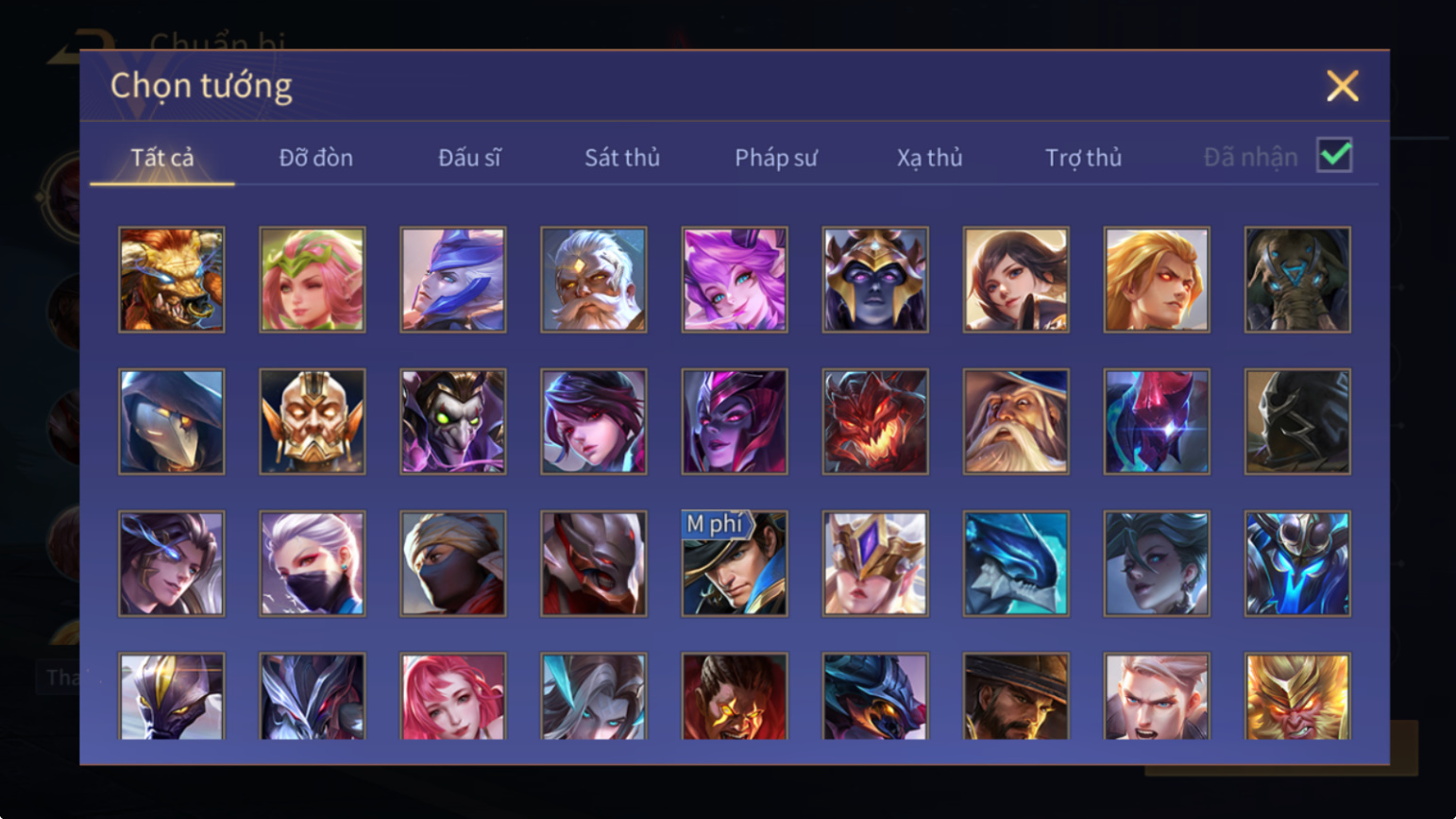The width and height of the screenshot is (1456, 819).
Task: Choose the purple-haired girl with horns
Action: (x=735, y=280)
